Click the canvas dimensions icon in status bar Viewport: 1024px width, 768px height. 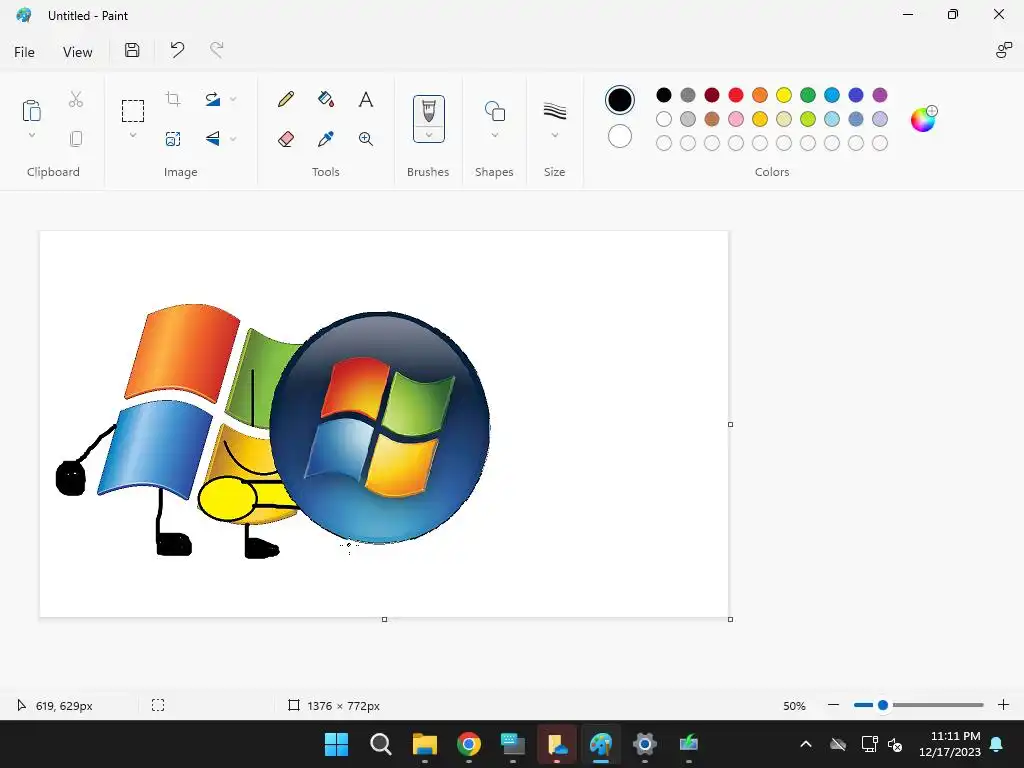294,705
